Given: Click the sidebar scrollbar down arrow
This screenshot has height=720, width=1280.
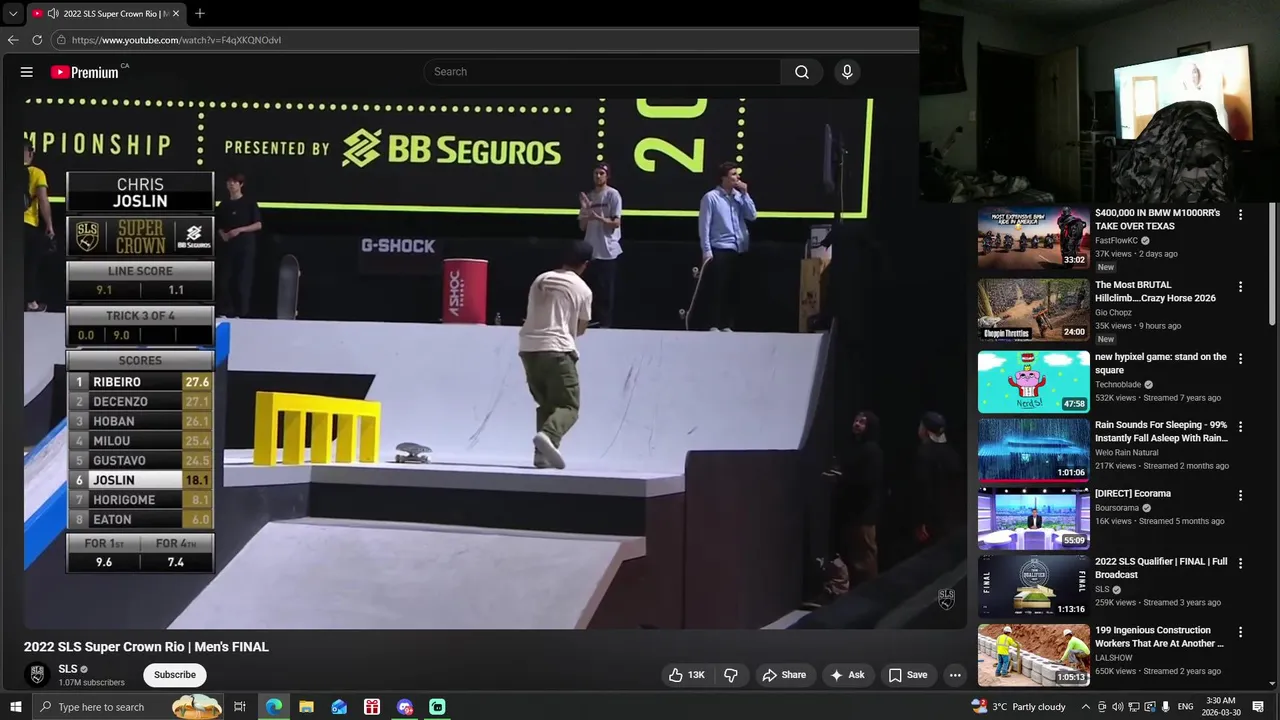Looking at the screenshot, I should coord(1272,683).
